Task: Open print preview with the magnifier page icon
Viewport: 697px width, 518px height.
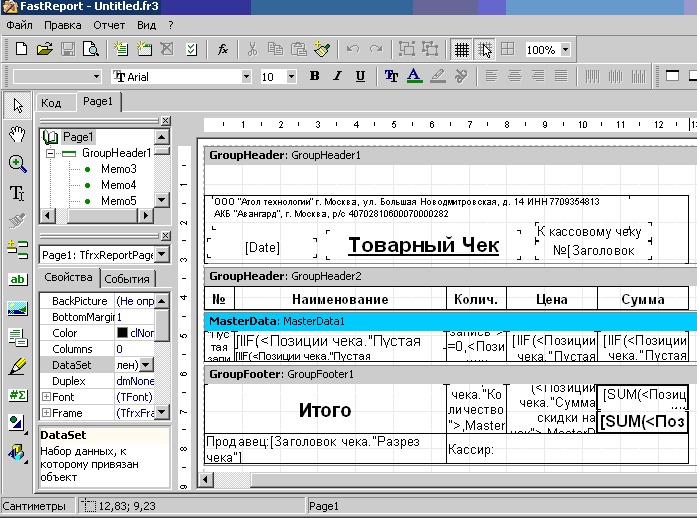Action: click(91, 49)
